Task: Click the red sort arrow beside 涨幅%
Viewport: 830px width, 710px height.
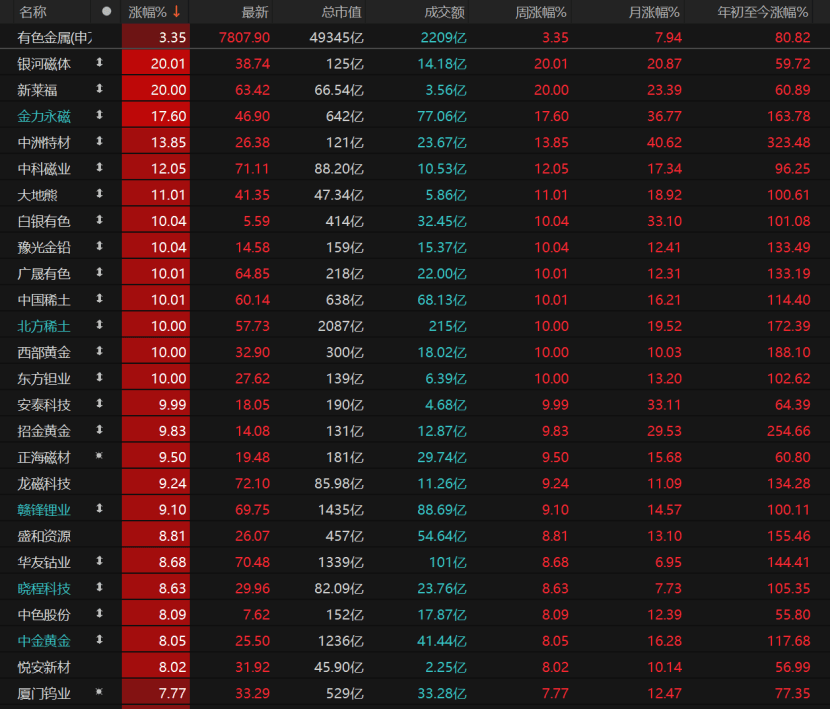Action: pos(177,12)
